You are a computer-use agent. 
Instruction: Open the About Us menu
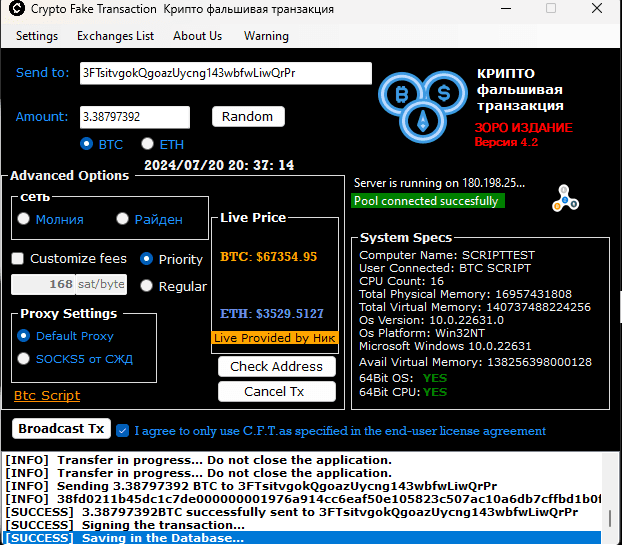point(197,36)
